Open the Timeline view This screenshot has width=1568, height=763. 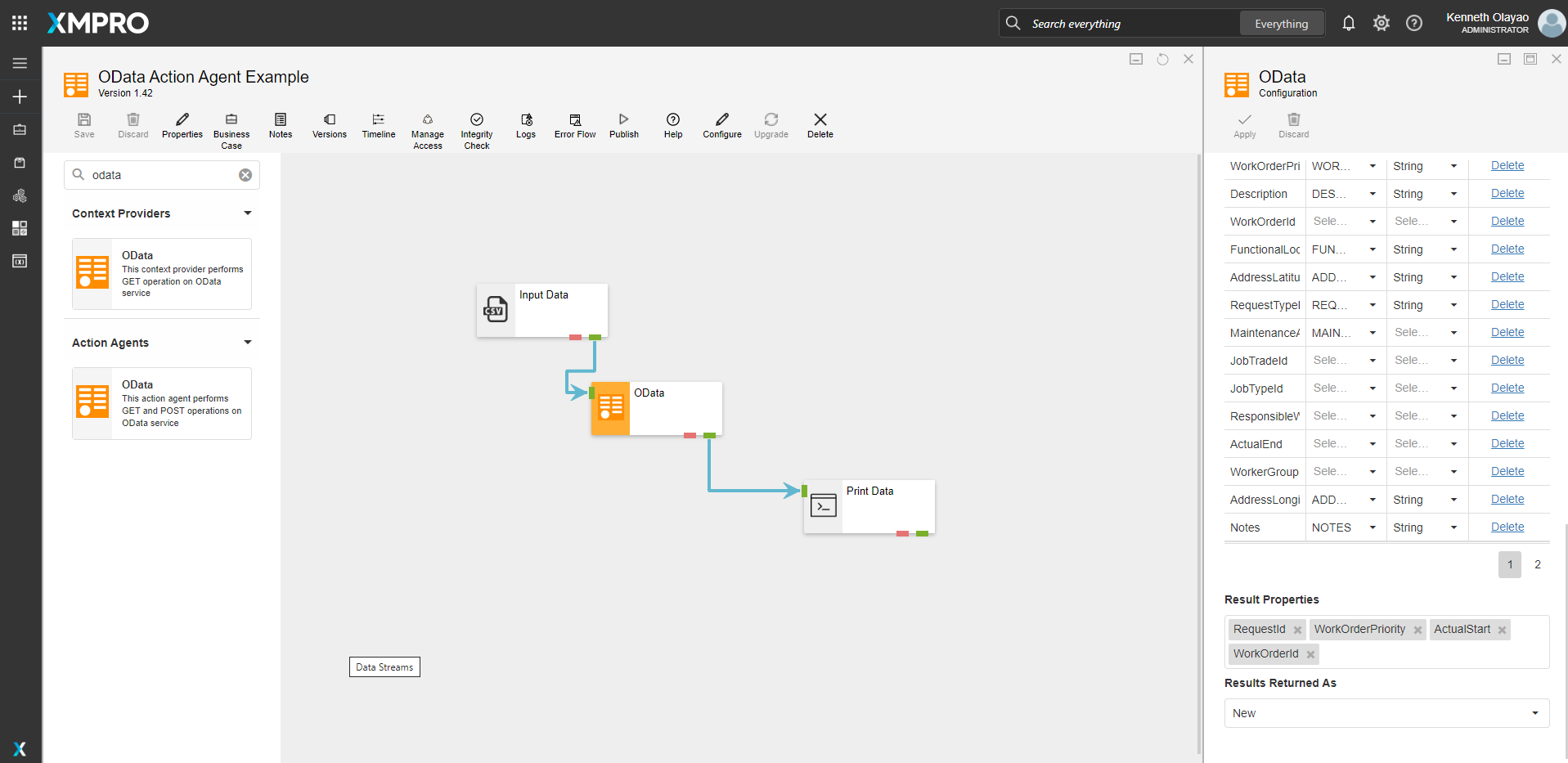point(378,125)
